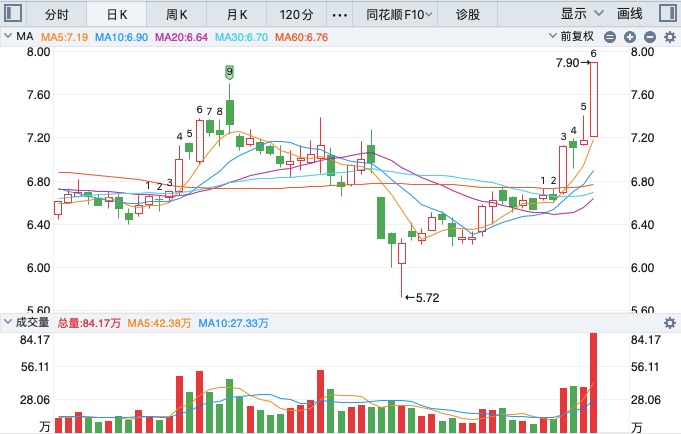Zoom in with the plus icon

[x=630, y=37]
